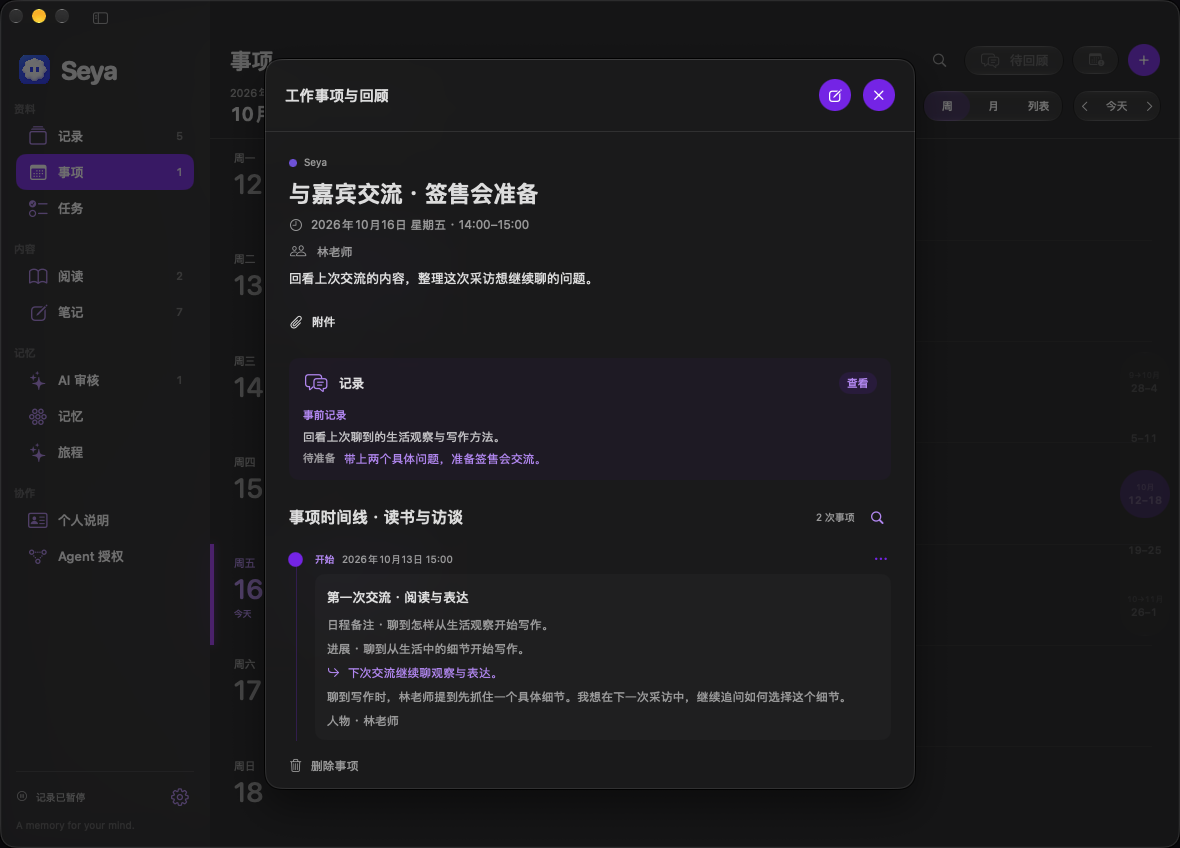
Task: Select day 18 周日 in the week list
Action: (x=247, y=784)
